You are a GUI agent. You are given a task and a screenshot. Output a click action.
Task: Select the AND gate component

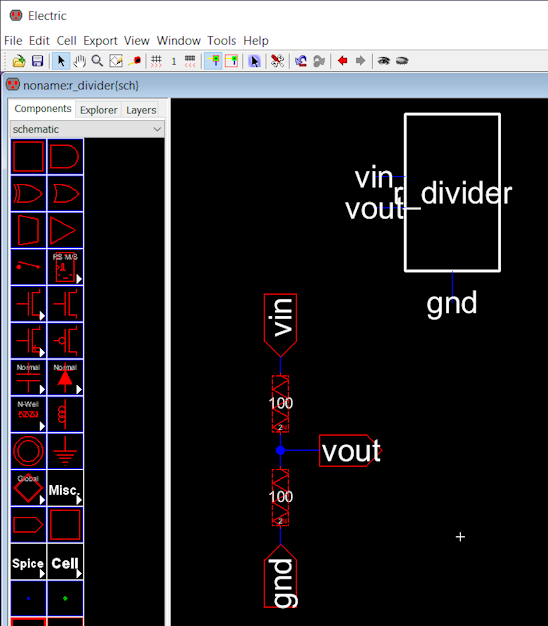(65, 156)
